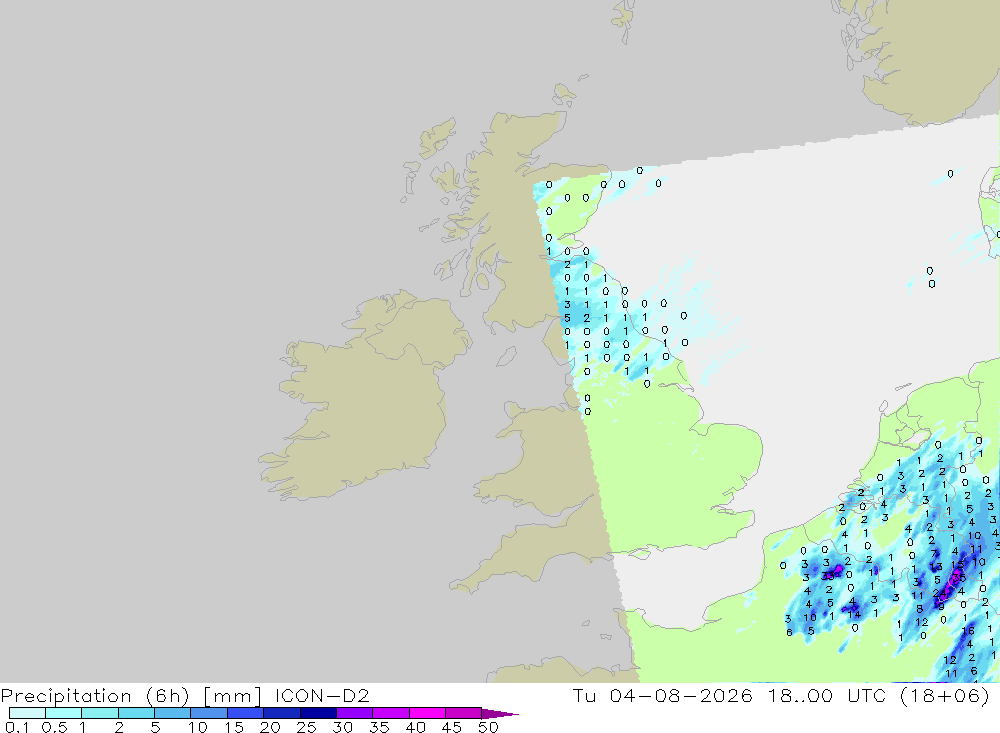Click the 'ICON-D2' model name label

(x=322, y=695)
